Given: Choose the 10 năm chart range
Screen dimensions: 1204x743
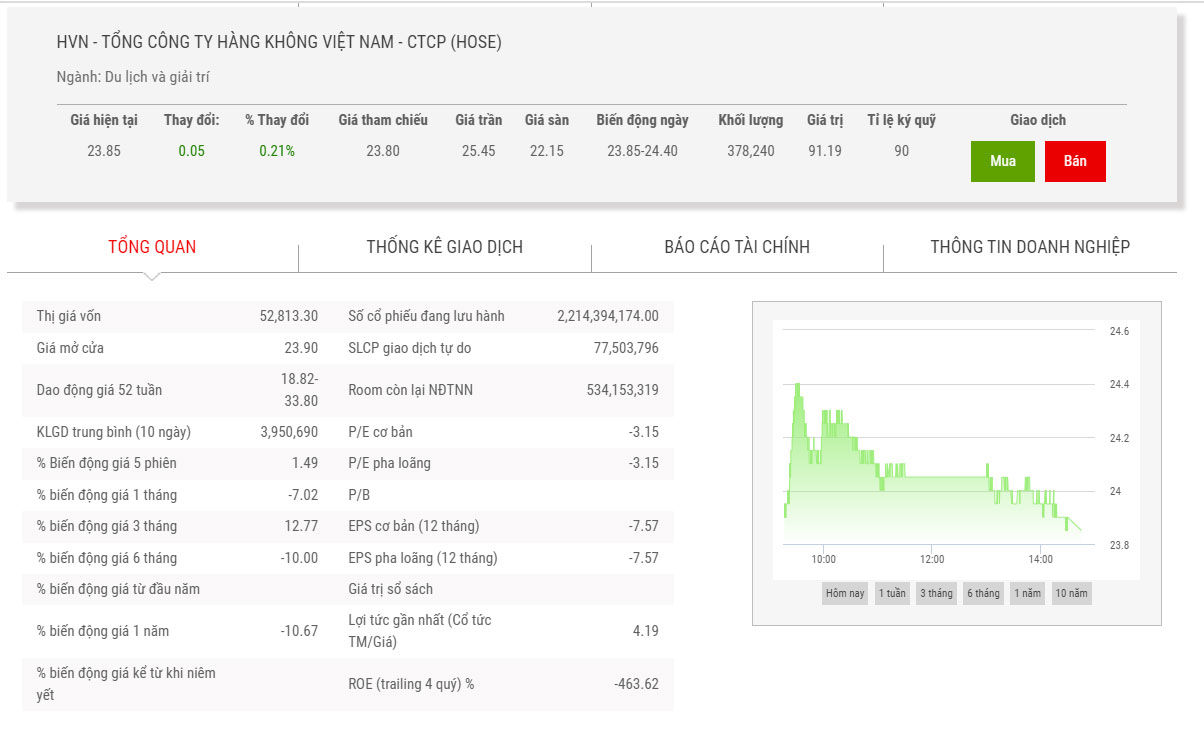Looking at the screenshot, I should point(1071,593).
